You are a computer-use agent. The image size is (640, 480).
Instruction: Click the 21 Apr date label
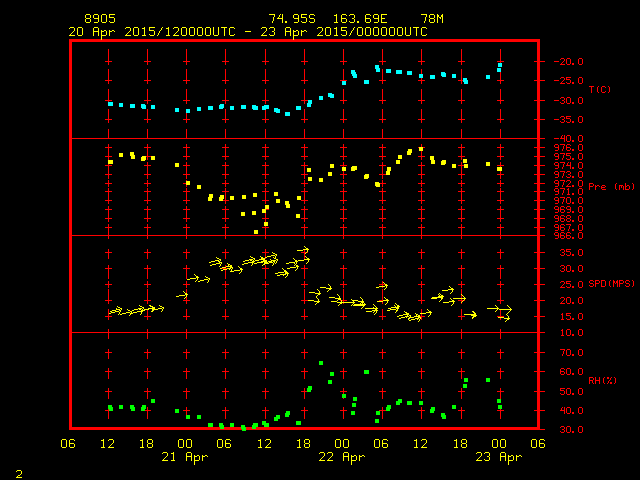pyautogui.click(x=185, y=457)
